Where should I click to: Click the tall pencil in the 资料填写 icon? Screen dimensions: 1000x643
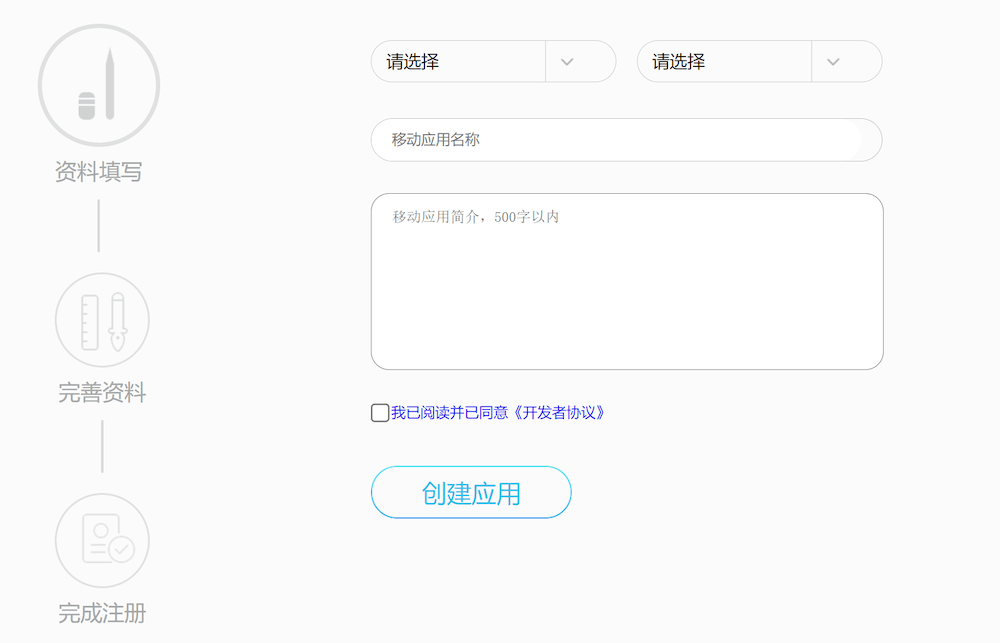click(x=110, y=84)
